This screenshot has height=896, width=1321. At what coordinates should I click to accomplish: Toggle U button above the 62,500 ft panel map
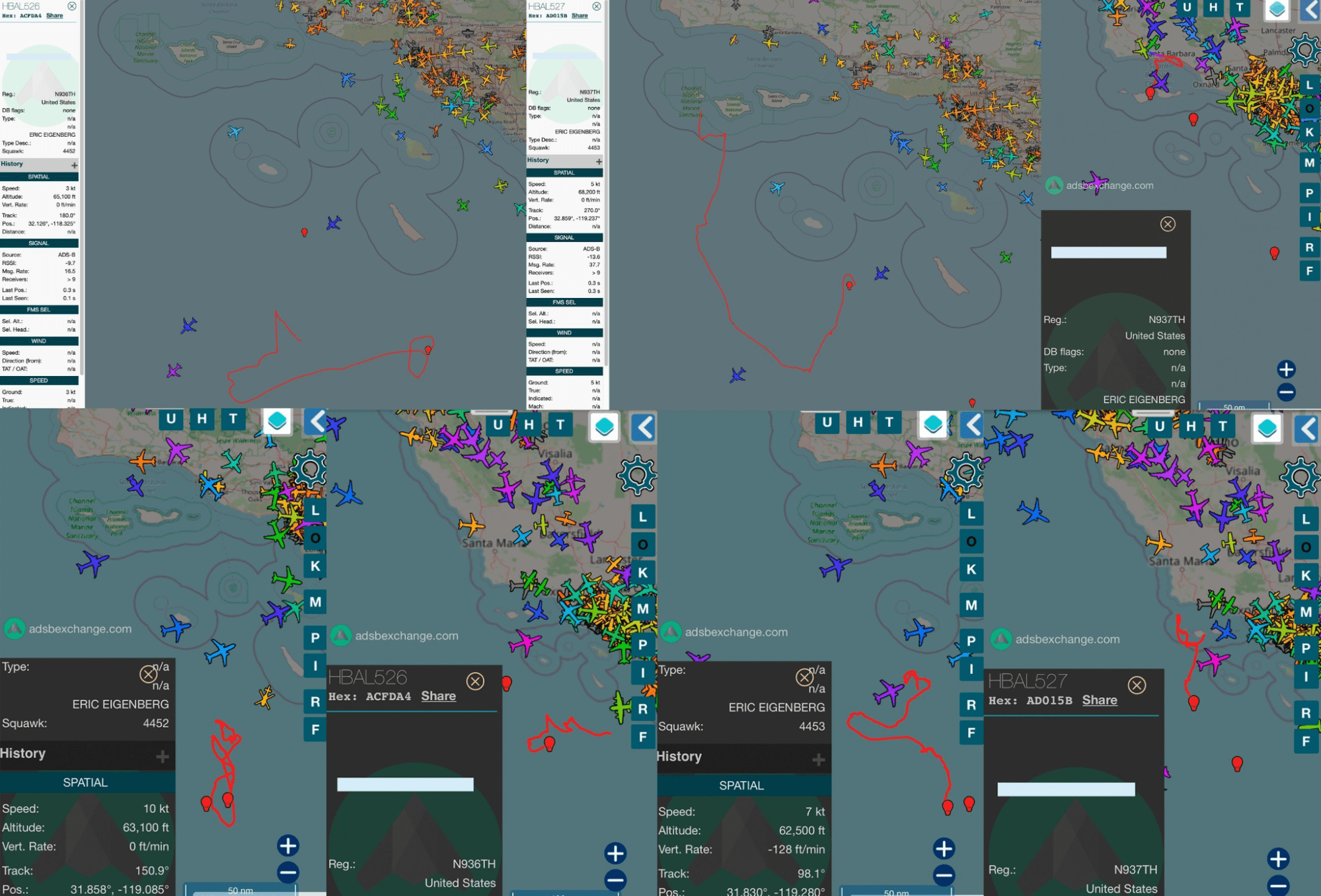[x=827, y=422]
